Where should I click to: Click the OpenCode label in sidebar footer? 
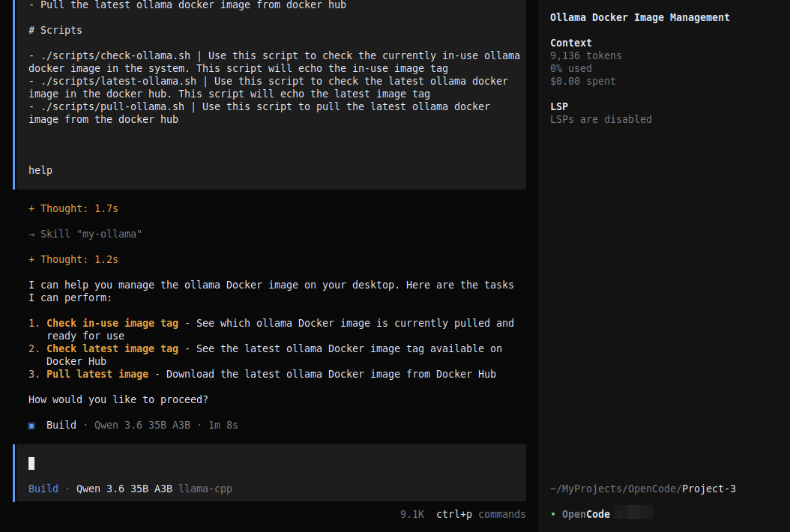click(586, 514)
